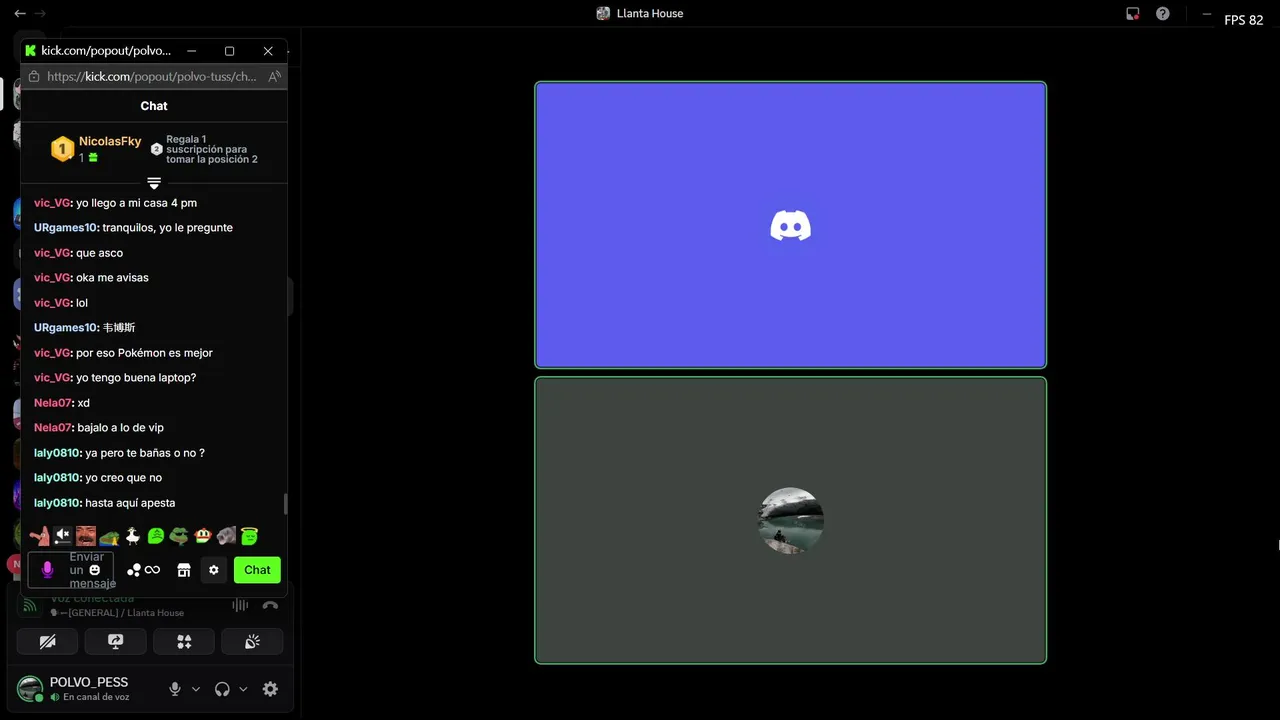Toggle Discord camera button
The height and width of the screenshot is (720, 1280).
47,642
